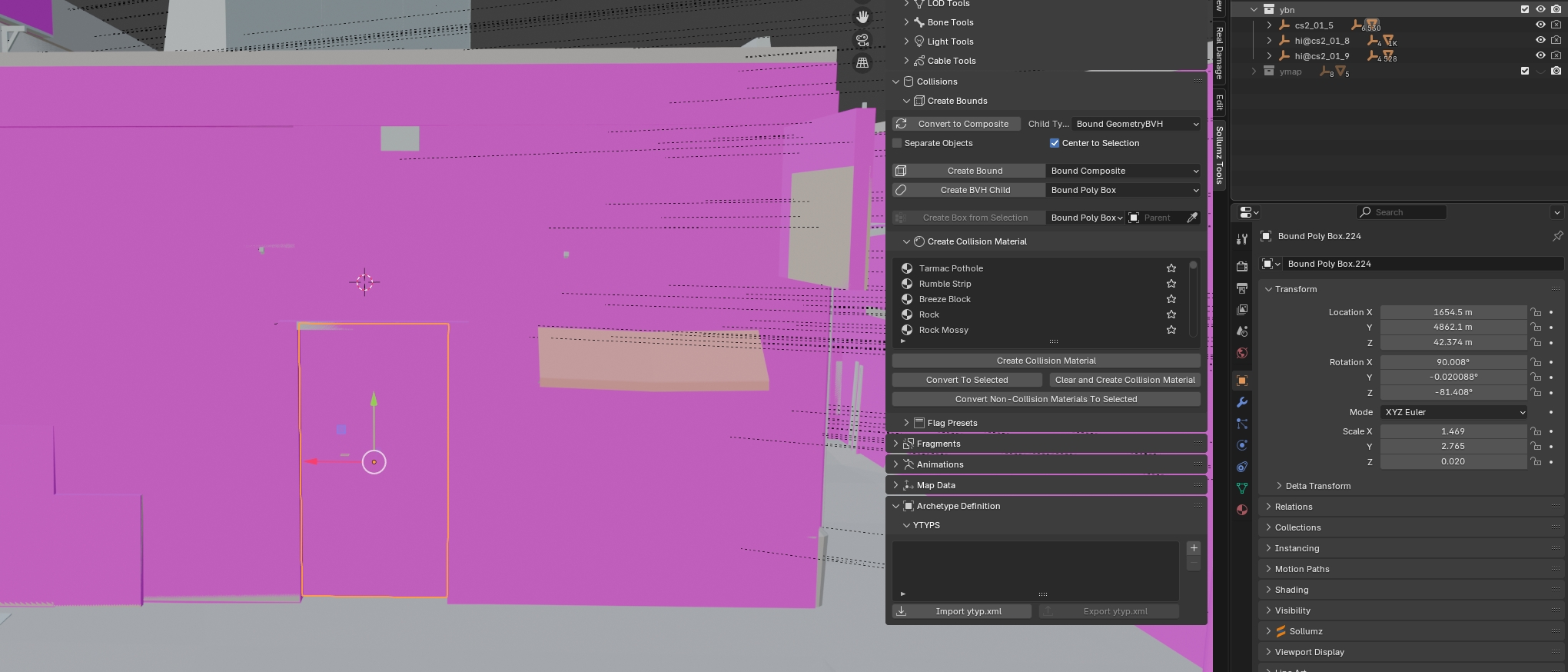Open the Edit sidebar tab
Image resolution: width=1568 pixels, height=672 pixels.
tap(1219, 102)
